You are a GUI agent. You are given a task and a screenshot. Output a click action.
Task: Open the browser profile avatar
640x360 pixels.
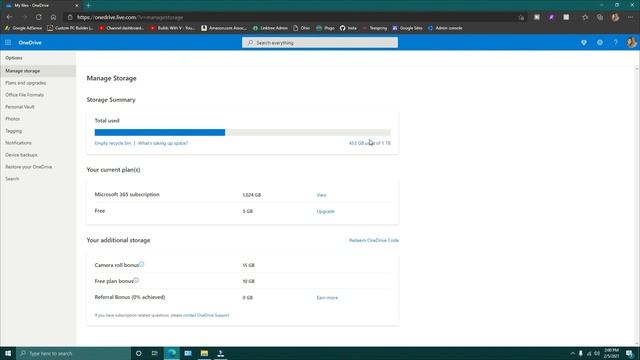click(615, 17)
